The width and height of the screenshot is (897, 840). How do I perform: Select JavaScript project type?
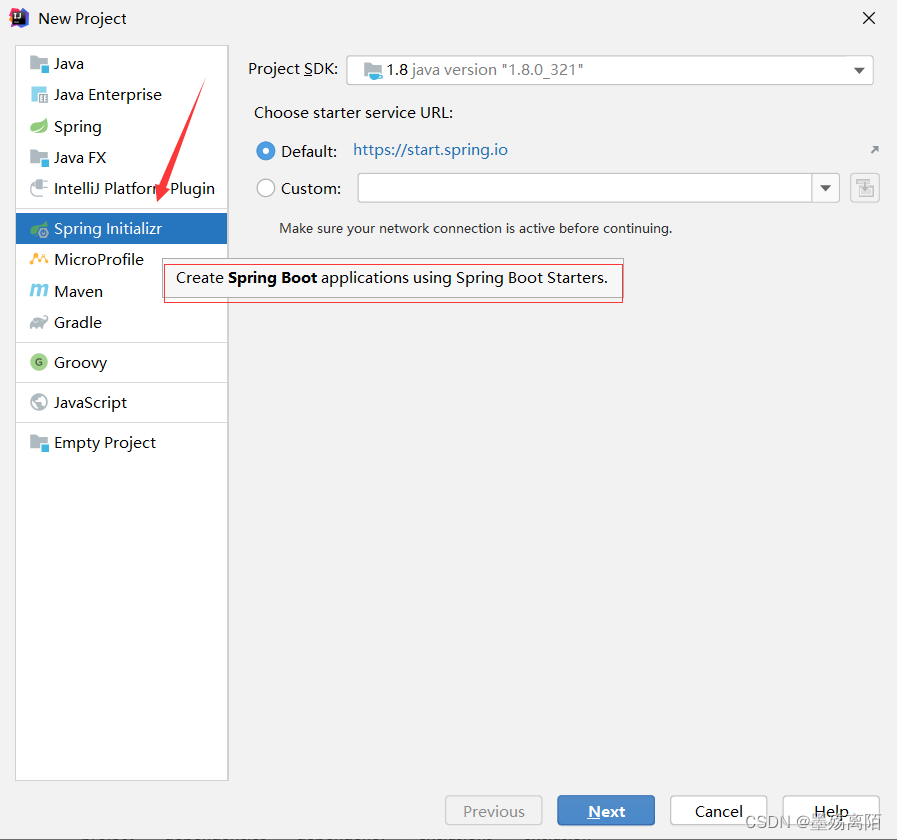pos(121,402)
